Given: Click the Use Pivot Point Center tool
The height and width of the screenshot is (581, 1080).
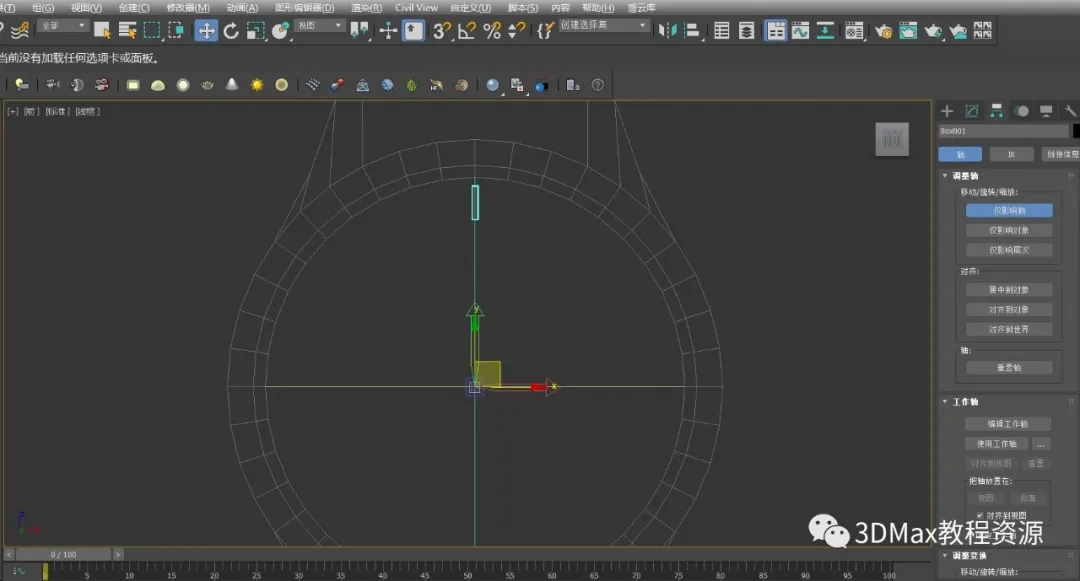Looking at the screenshot, I should pos(360,30).
